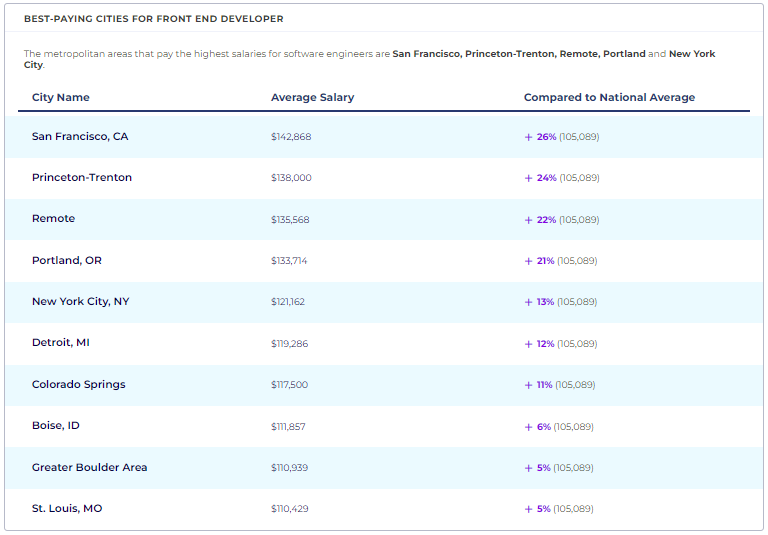Click the Compared to National Average header
This screenshot has height=535, width=768.
tap(609, 98)
